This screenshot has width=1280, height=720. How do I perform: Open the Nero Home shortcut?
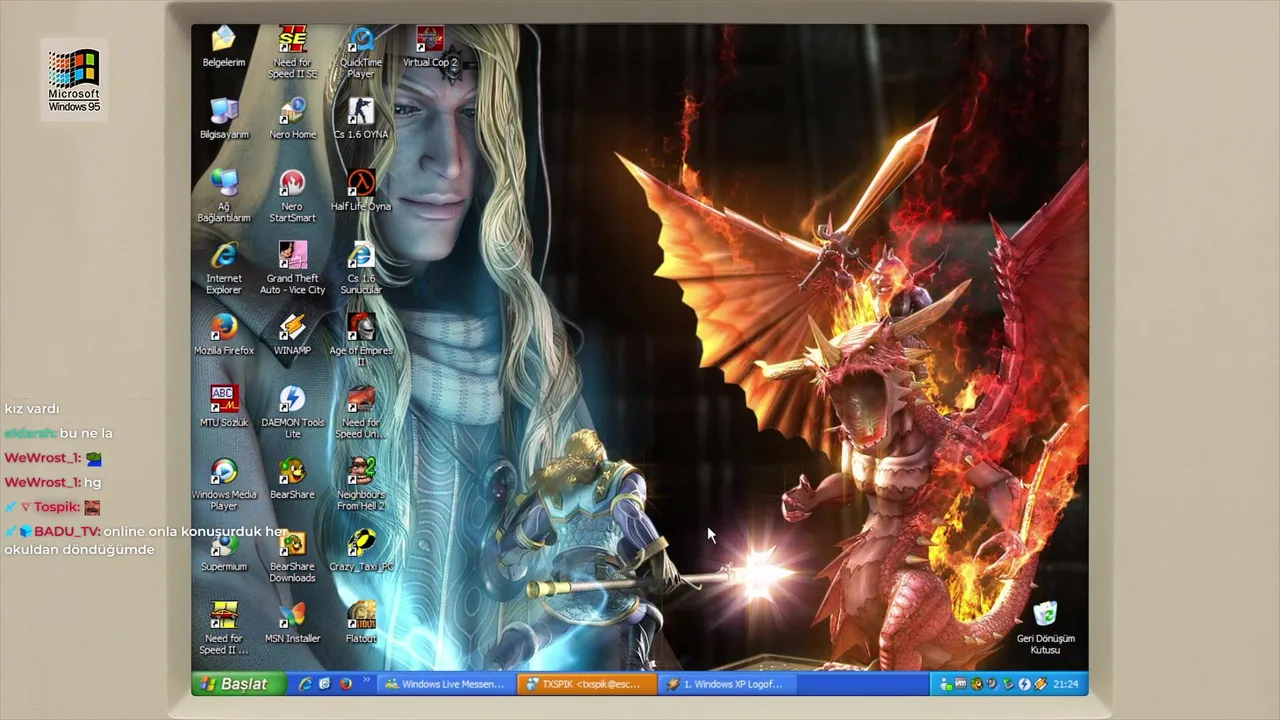click(292, 120)
